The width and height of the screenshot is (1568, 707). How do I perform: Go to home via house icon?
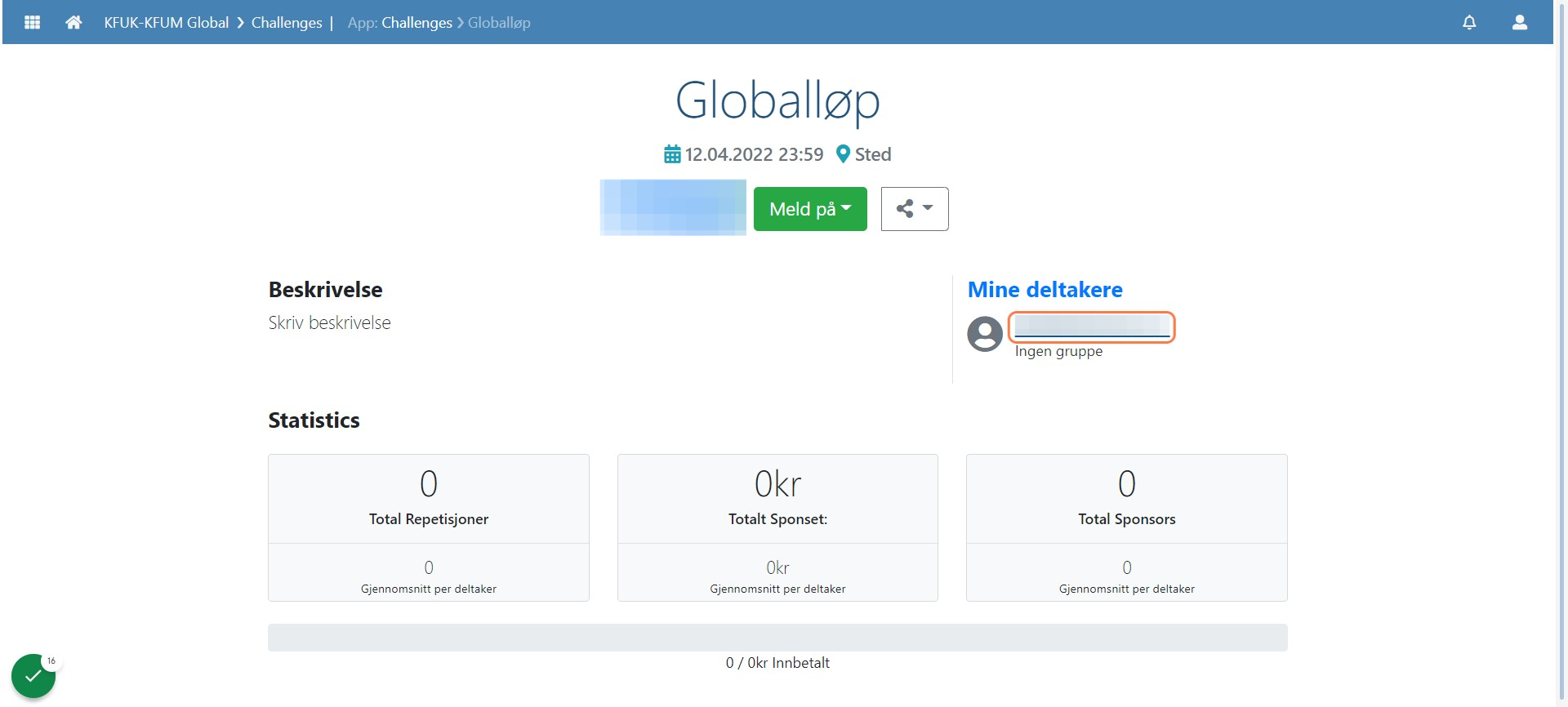pyautogui.click(x=73, y=22)
